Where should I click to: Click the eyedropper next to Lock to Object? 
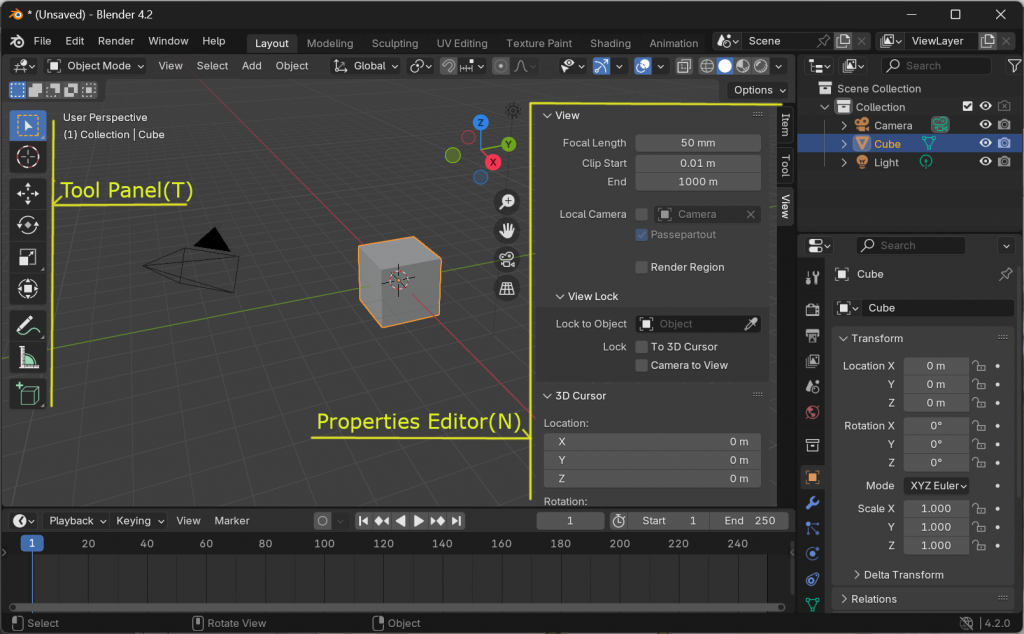[x=751, y=324]
